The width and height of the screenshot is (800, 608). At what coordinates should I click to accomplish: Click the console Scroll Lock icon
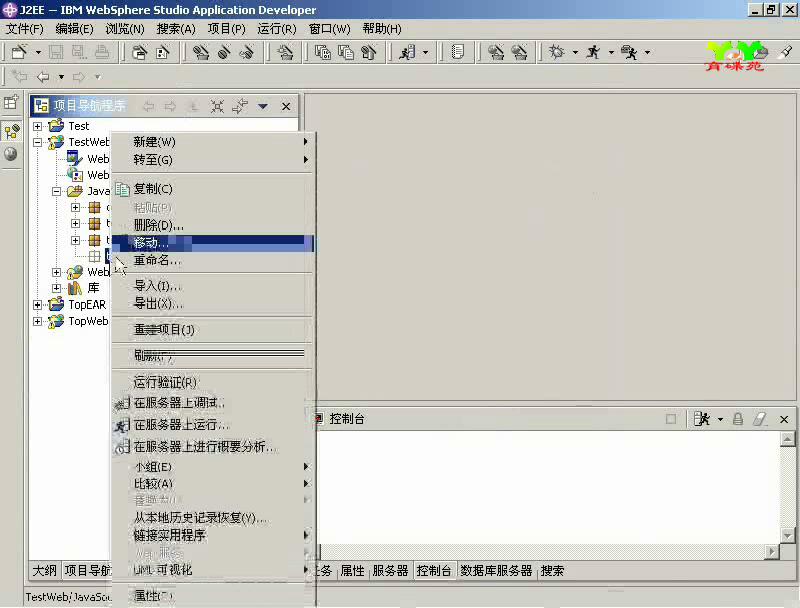pyautogui.click(x=738, y=419)
